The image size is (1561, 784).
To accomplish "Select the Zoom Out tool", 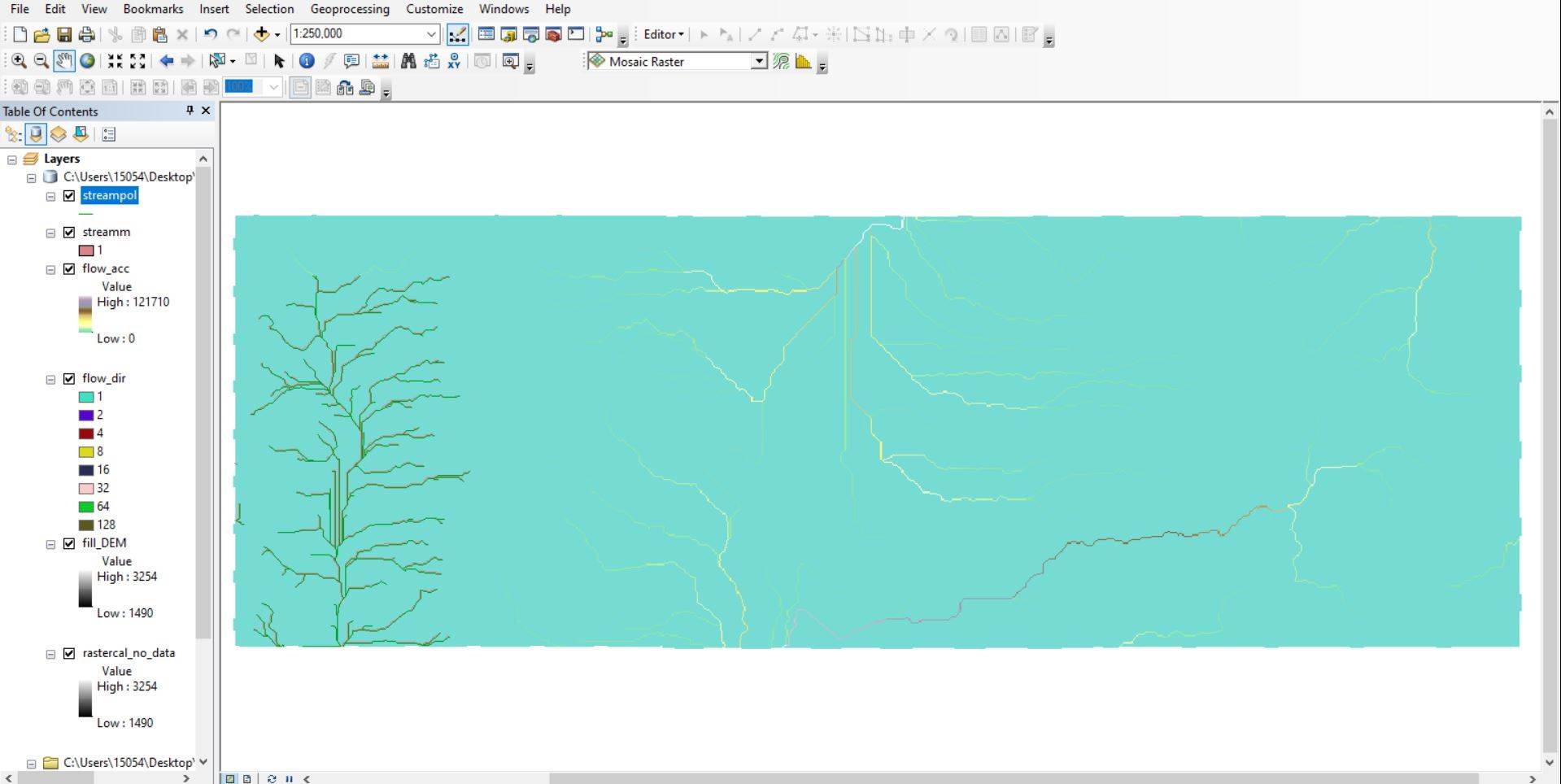I will pyautogui.click(x=41, y=61).
